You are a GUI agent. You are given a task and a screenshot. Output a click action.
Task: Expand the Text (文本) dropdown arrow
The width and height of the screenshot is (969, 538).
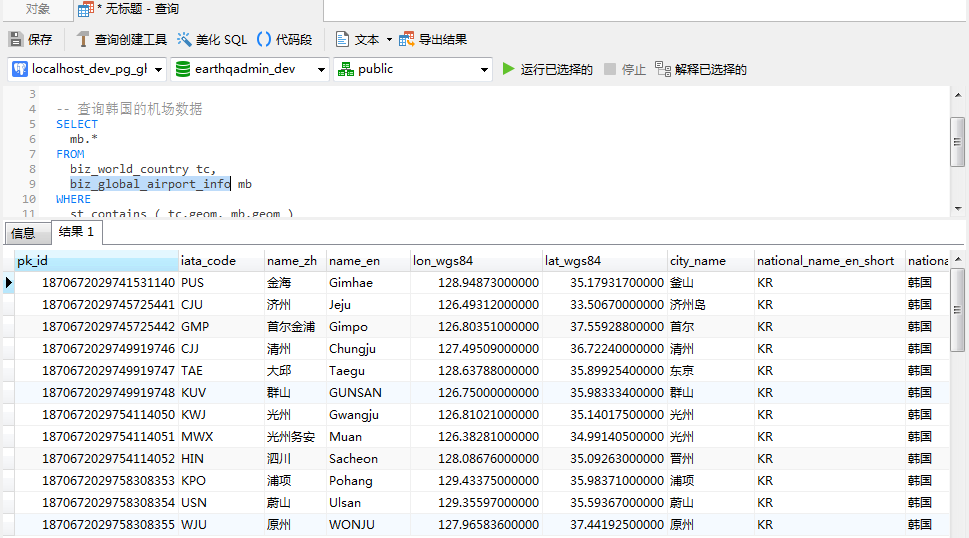(x=389, y=40)
